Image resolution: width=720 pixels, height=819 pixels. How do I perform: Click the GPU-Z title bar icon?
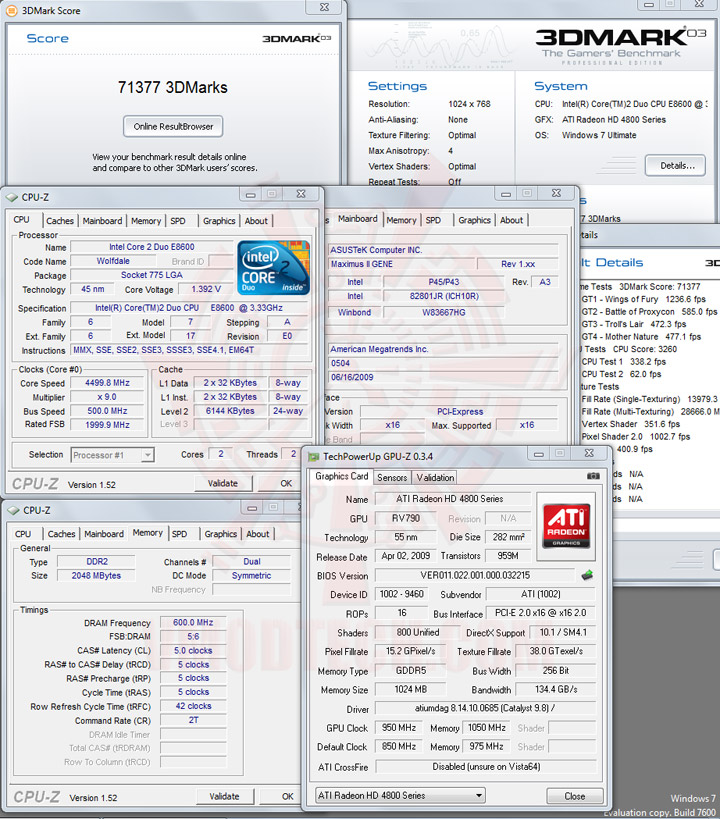click(x=313, y=457)
